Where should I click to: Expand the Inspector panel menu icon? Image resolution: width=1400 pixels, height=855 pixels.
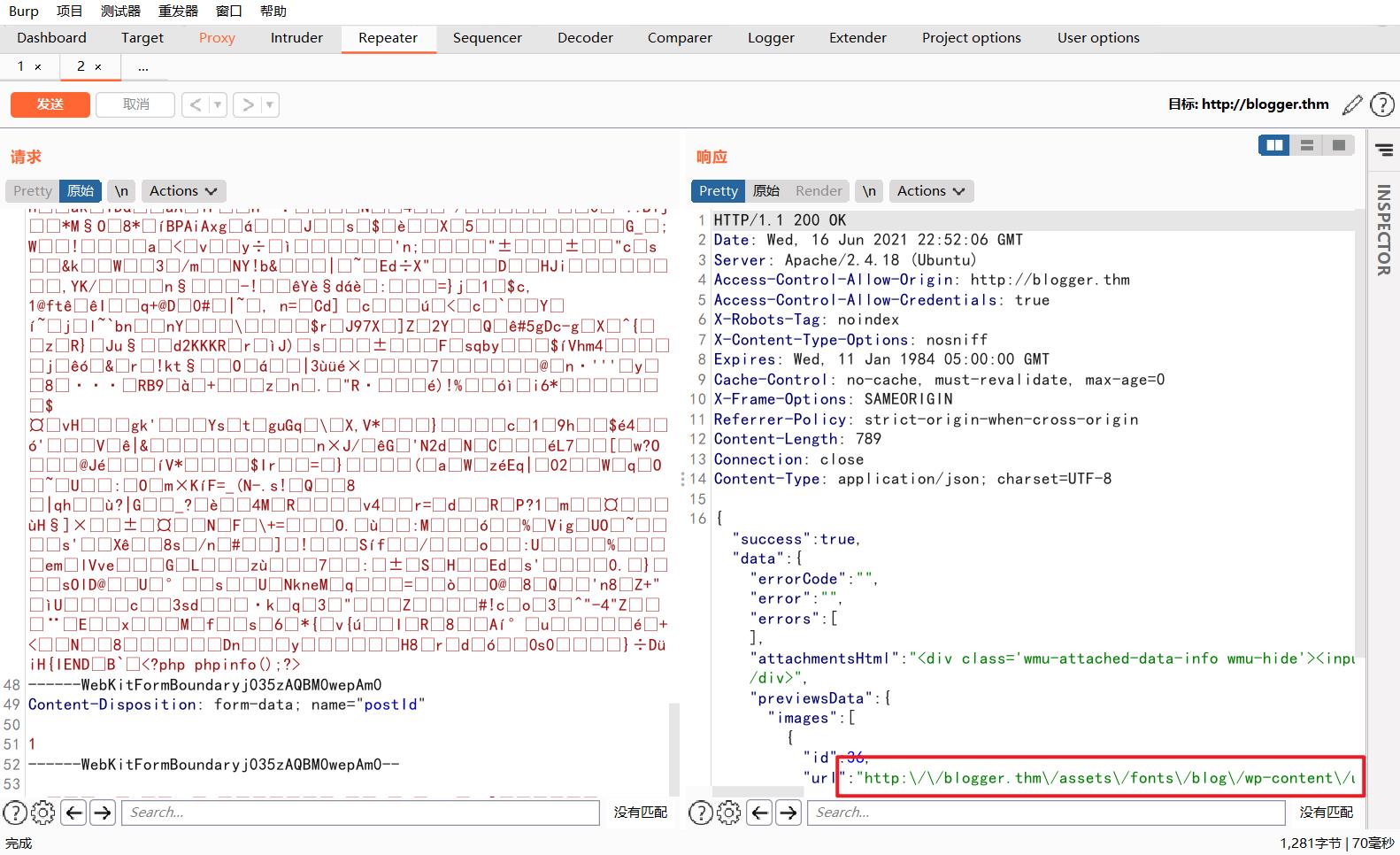click(x=1384, y=150)
